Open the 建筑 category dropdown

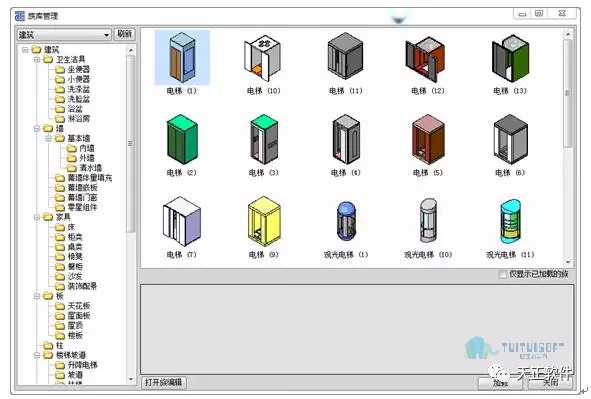point(64,35)
